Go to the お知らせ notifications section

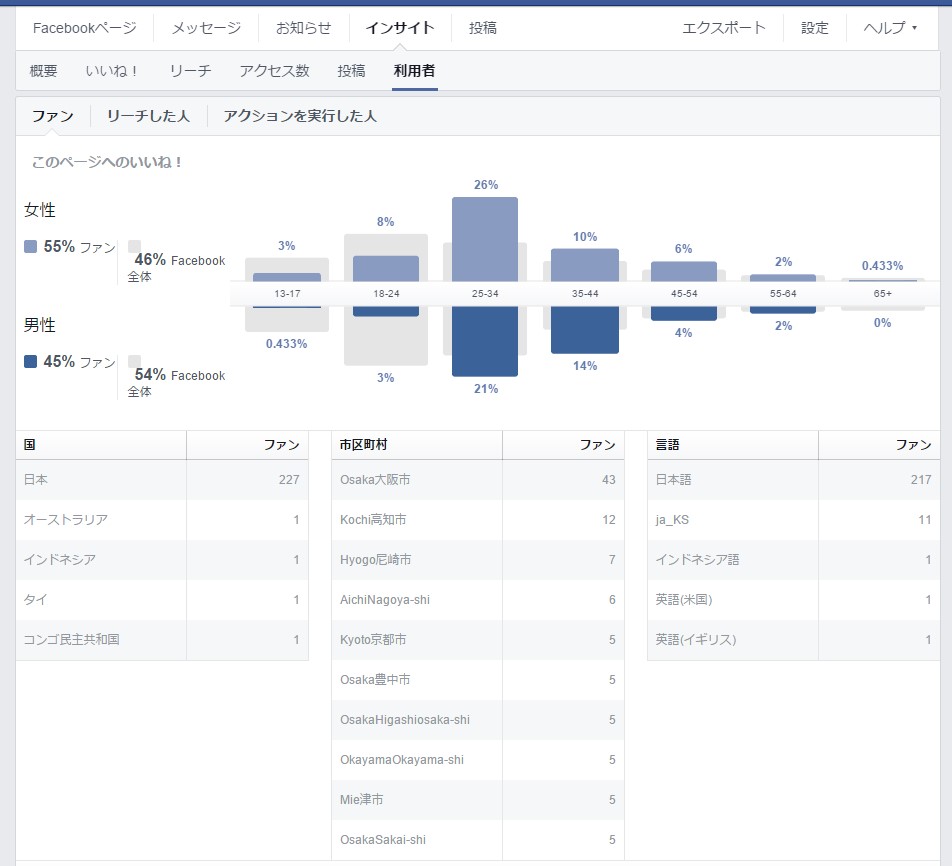click(303, 28)
